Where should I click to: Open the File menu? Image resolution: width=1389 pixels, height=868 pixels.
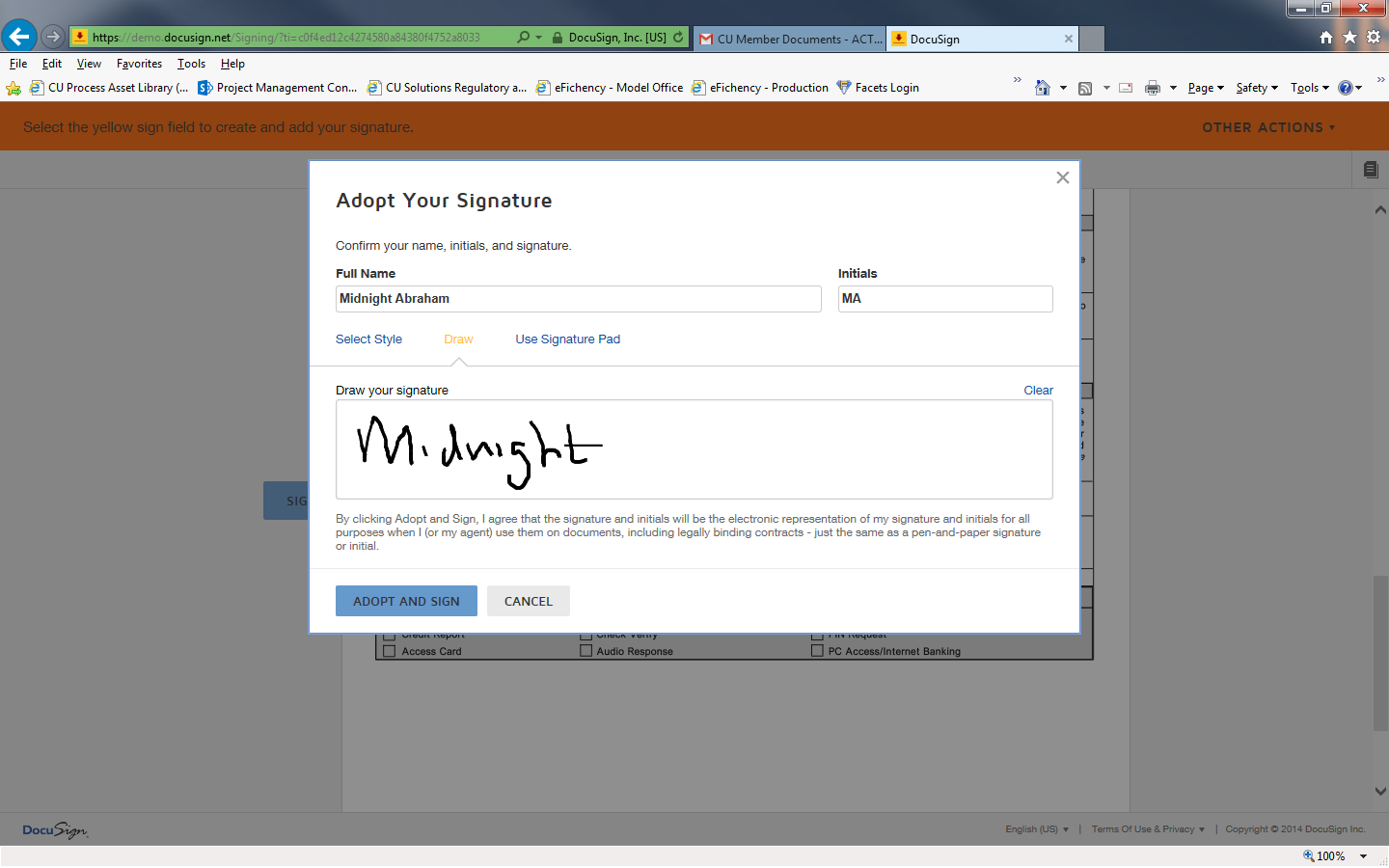coord(18,64)
